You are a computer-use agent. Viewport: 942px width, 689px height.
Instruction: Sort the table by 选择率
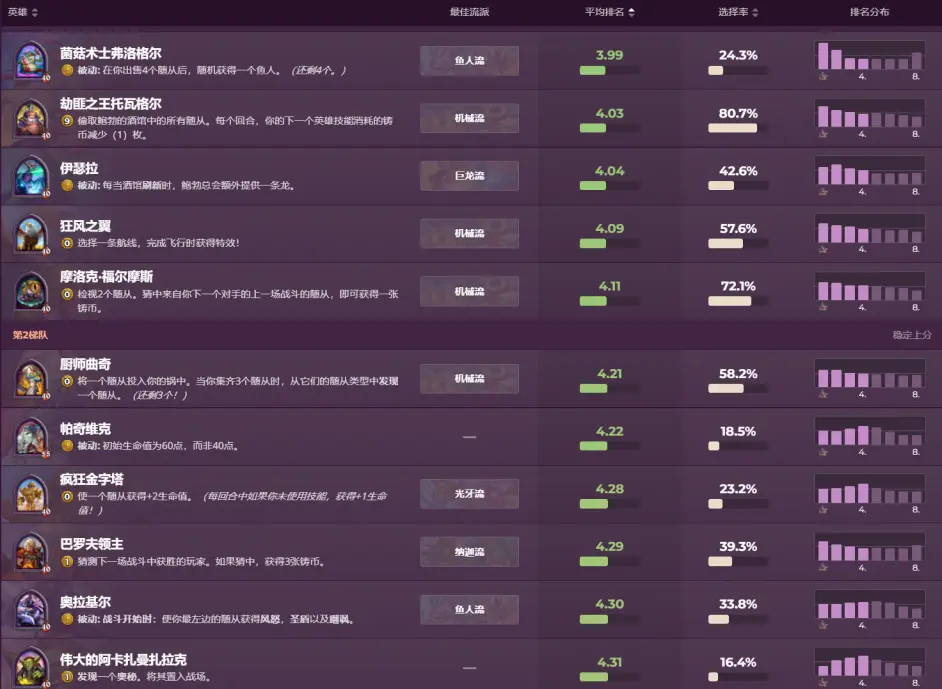(x=738, y=13)
